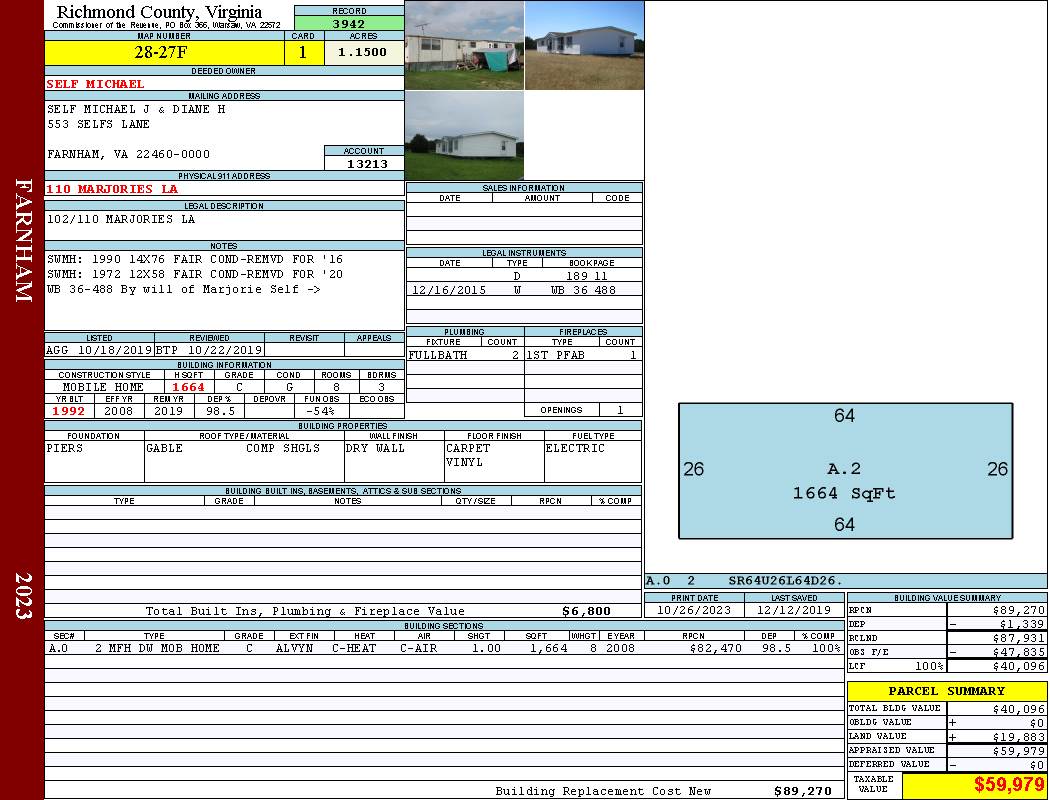
Task: Select the red H SQFT value 1664
Action: 188,387
